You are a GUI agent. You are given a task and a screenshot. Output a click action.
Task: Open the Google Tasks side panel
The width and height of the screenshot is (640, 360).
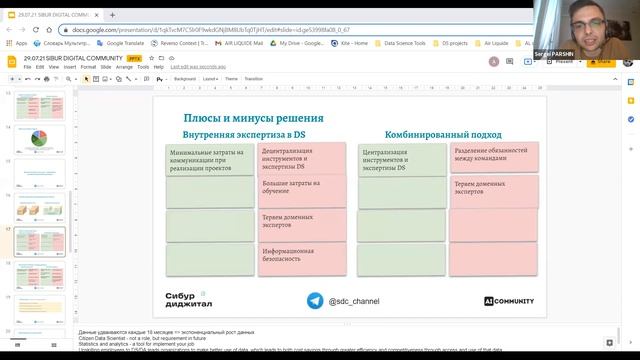[631, 119]
